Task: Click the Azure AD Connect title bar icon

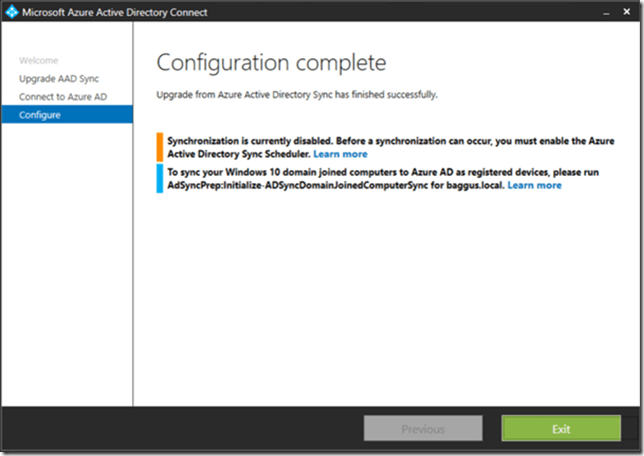Action: (x=12, y=12)
